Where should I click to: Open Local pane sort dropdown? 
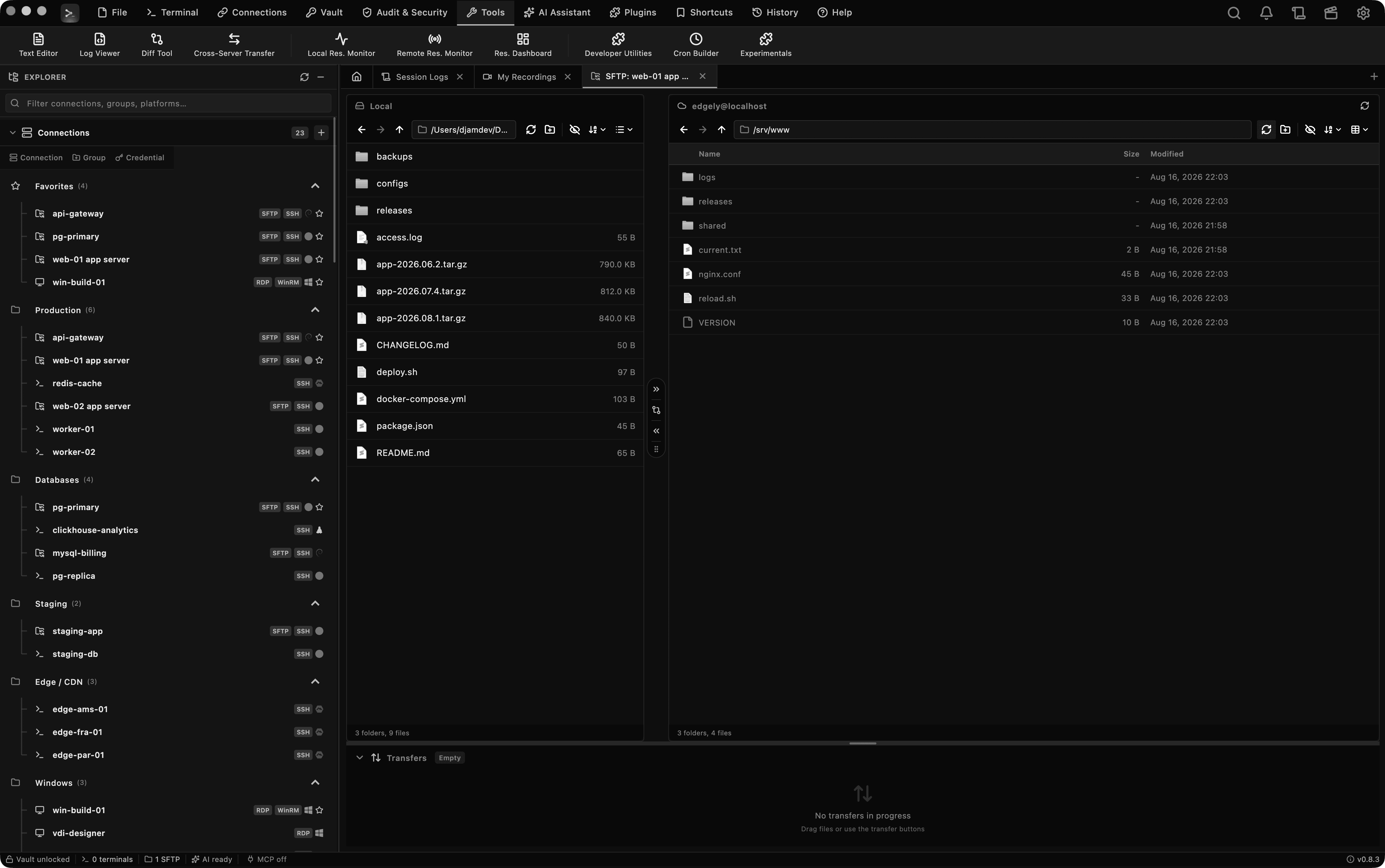pyautogui.click(x=597, y=130)
